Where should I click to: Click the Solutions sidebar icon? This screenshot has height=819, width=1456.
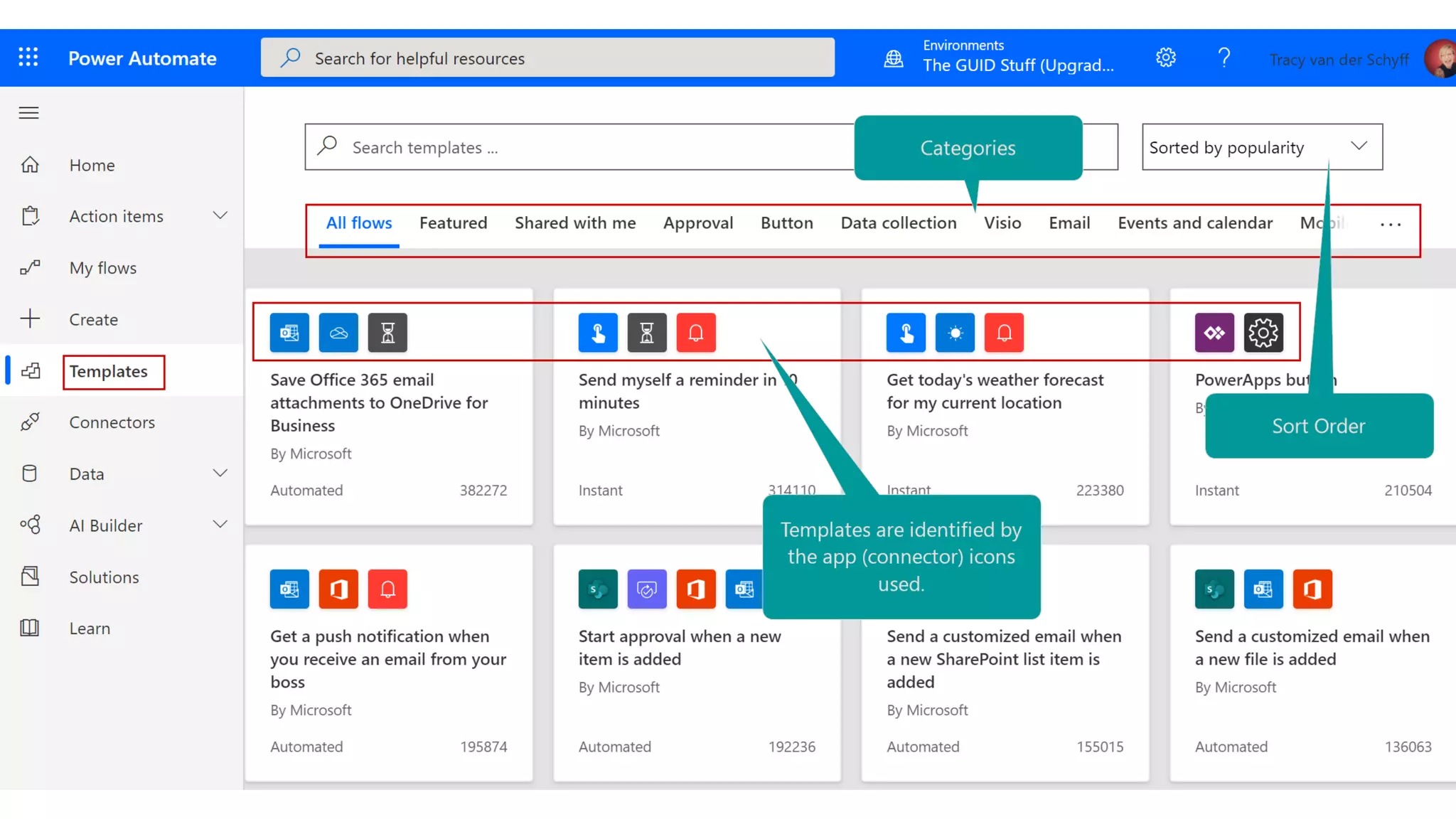coord(30,577)
